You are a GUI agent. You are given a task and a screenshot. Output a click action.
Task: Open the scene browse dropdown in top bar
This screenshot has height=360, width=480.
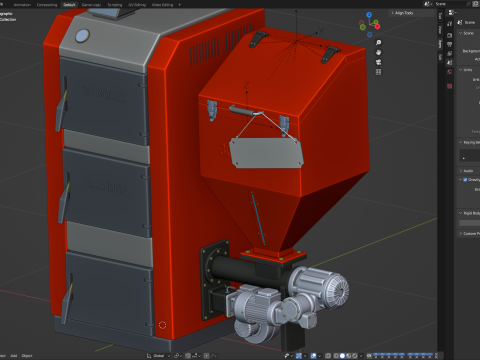[x=427, y=4]
